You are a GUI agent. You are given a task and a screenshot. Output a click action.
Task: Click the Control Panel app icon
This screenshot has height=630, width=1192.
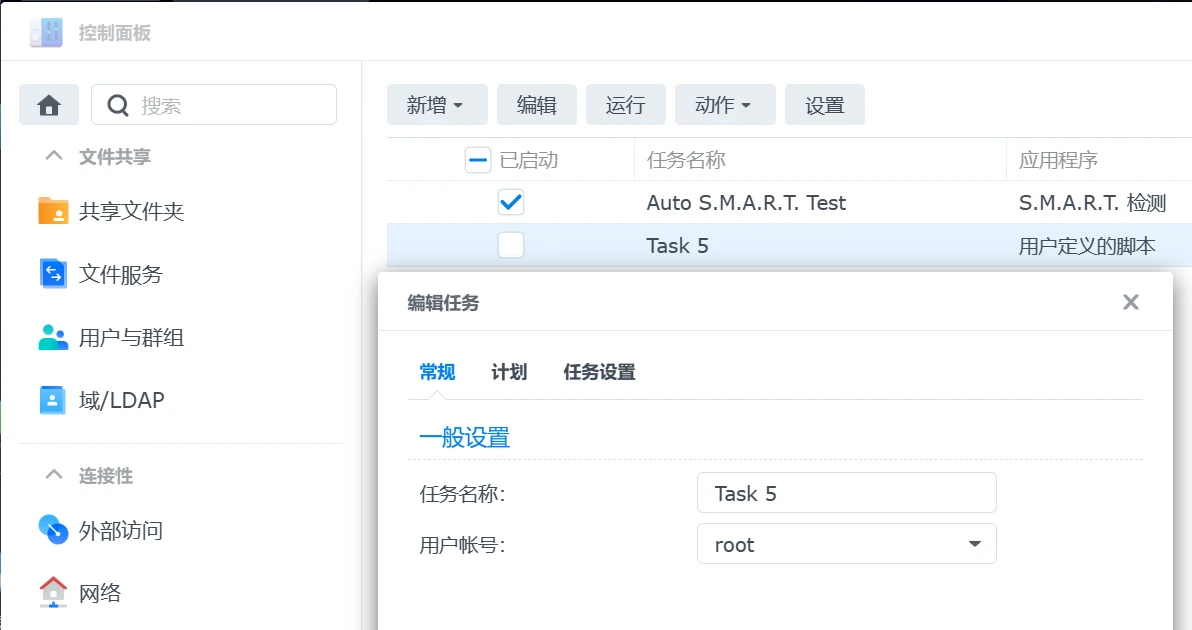click(x=46, y=33)
